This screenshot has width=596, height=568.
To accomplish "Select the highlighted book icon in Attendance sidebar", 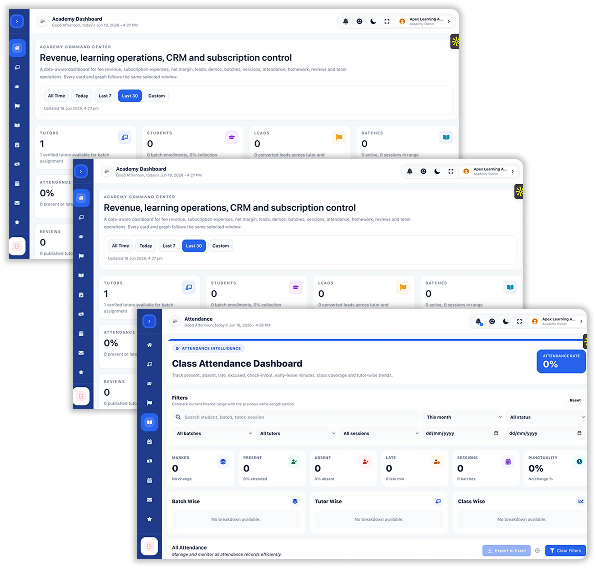I will click(x=149, y=422).
